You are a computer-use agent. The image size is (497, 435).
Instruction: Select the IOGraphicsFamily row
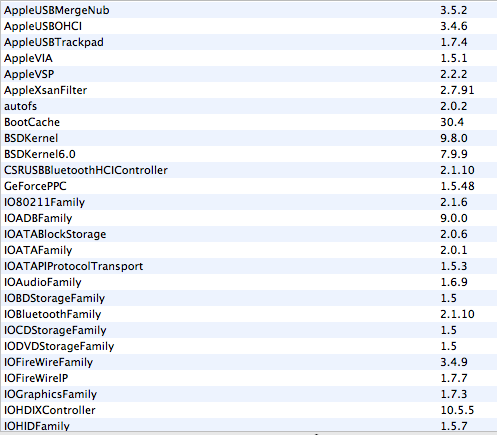248,394
